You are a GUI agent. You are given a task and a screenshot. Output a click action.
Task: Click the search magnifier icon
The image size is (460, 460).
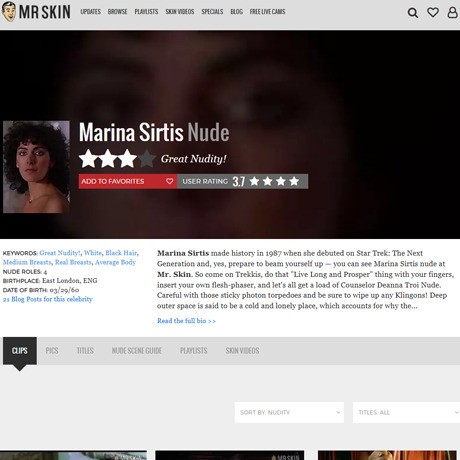coord(413,13)
